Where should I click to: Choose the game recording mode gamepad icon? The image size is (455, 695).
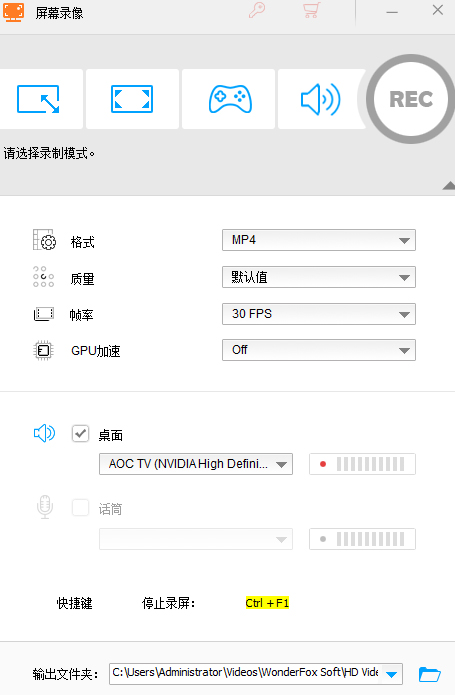230,99
